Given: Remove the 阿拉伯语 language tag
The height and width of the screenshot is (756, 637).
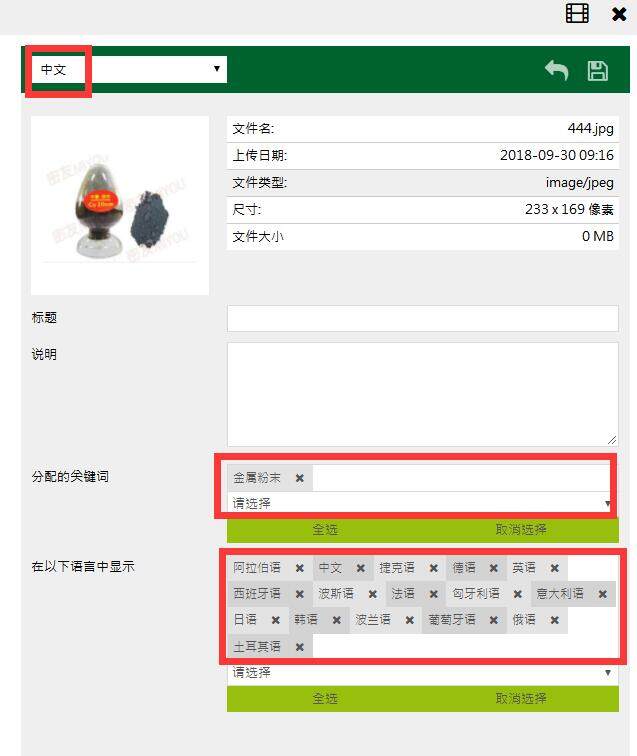Looking at the screenshot, I should 299,568.
